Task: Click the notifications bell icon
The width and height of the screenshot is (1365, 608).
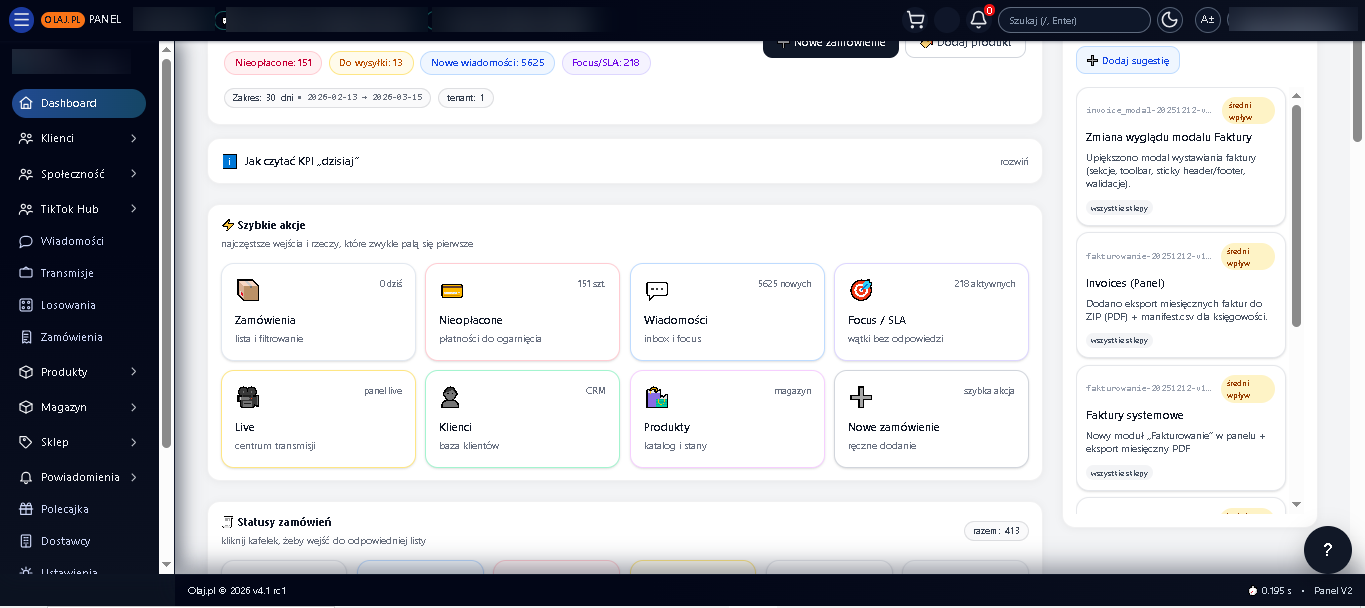Action: pyautogui.click(x=978, y=20)
